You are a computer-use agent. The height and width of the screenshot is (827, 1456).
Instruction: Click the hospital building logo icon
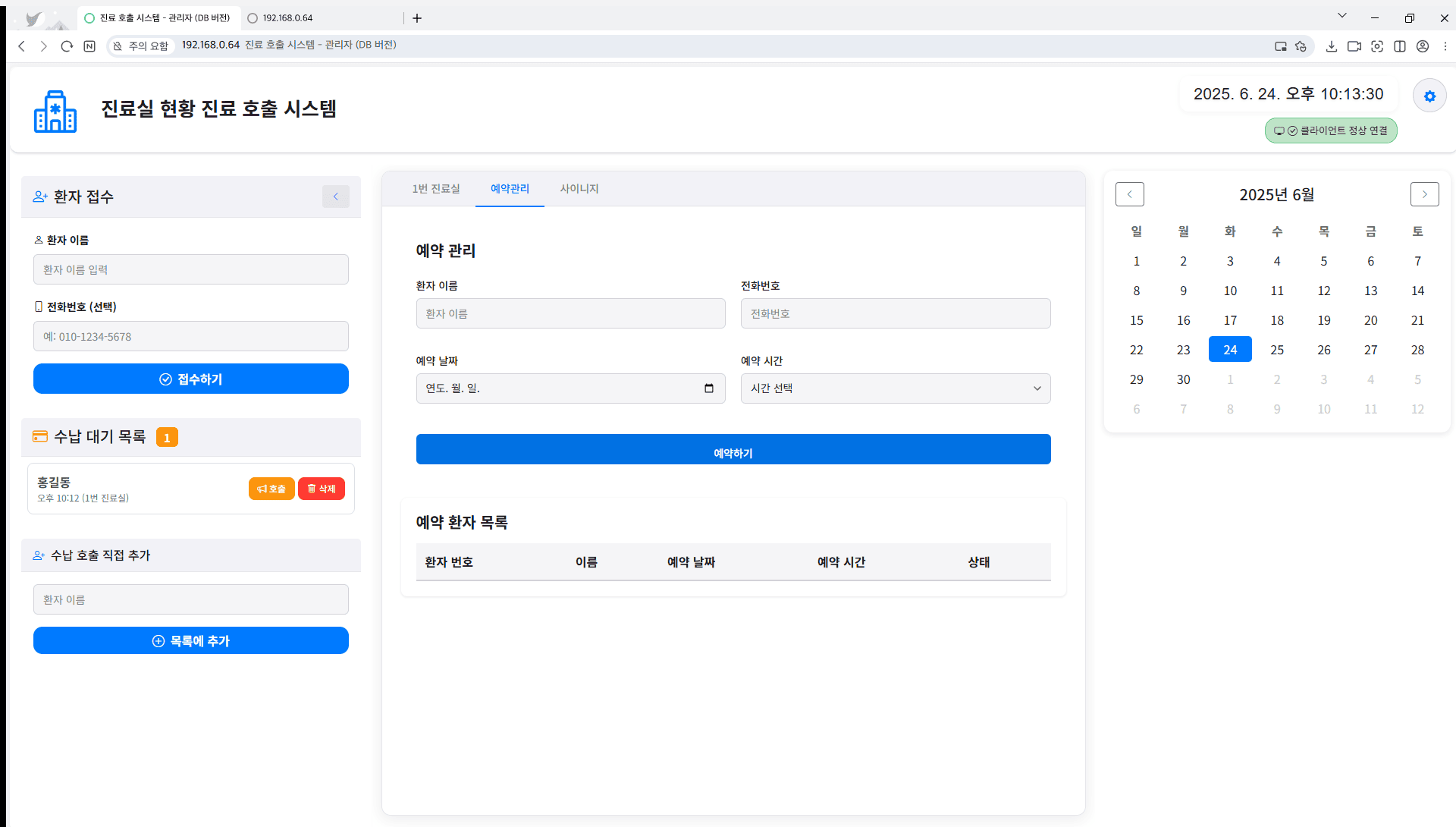coord(55,112)
